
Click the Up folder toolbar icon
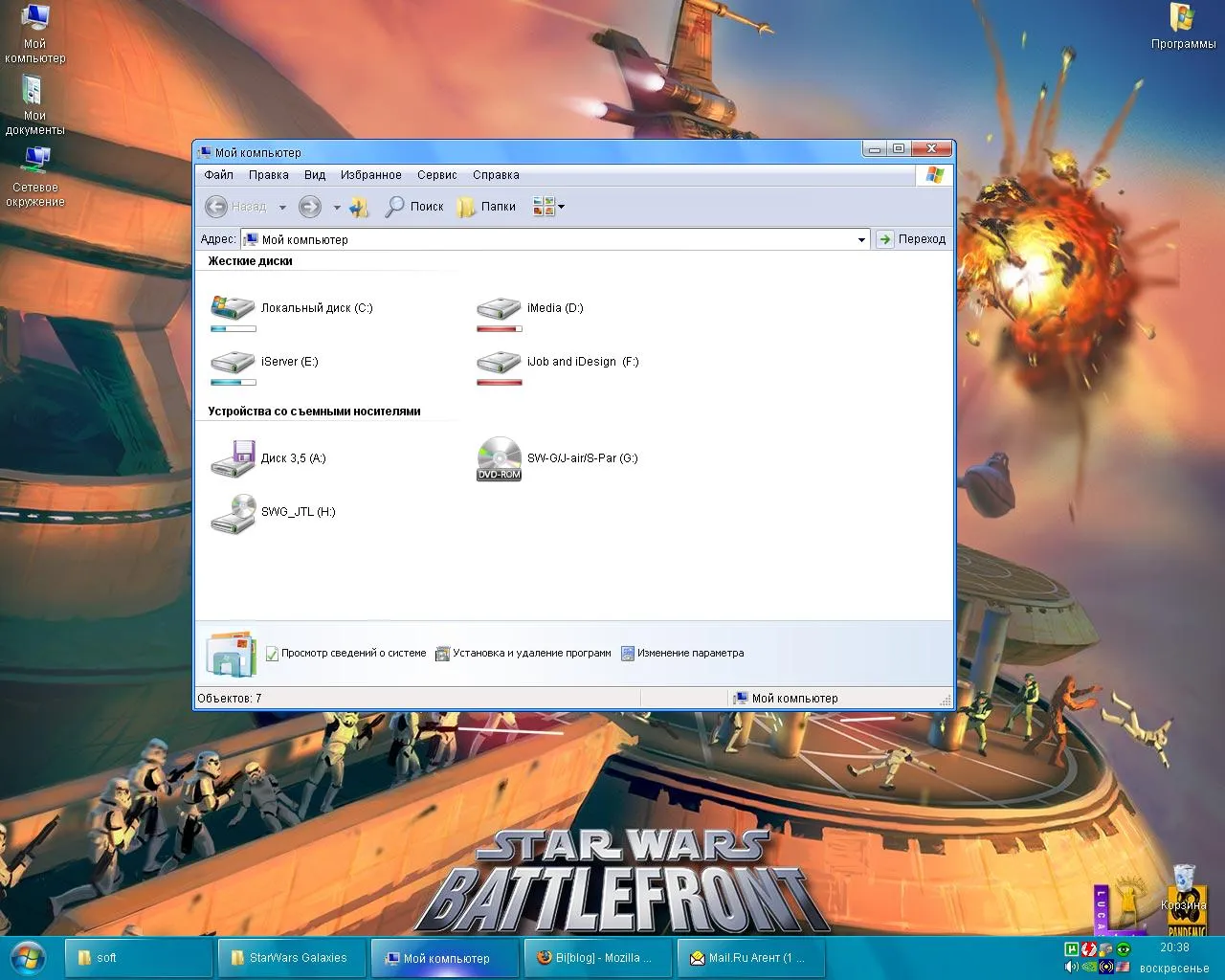(360, 207)
